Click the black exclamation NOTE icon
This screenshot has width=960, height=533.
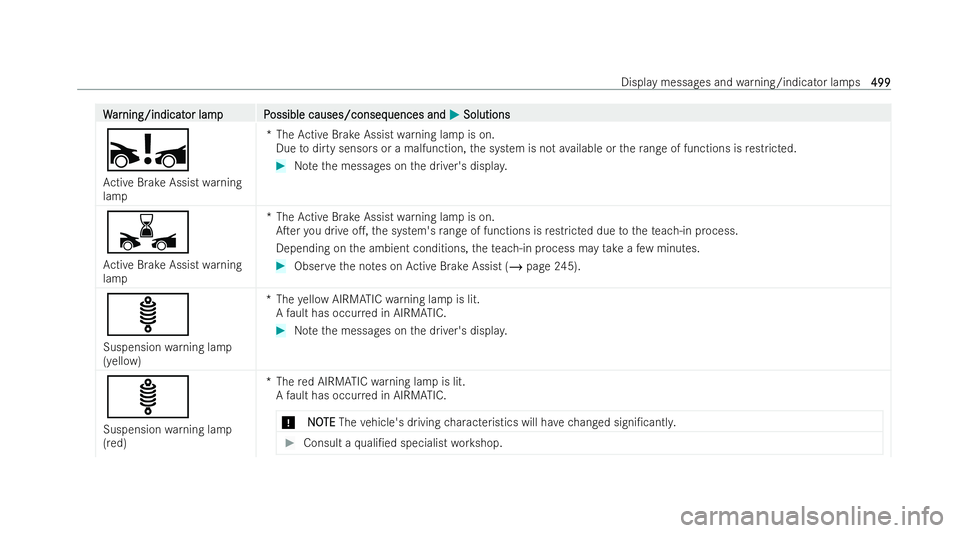[288, 422]
